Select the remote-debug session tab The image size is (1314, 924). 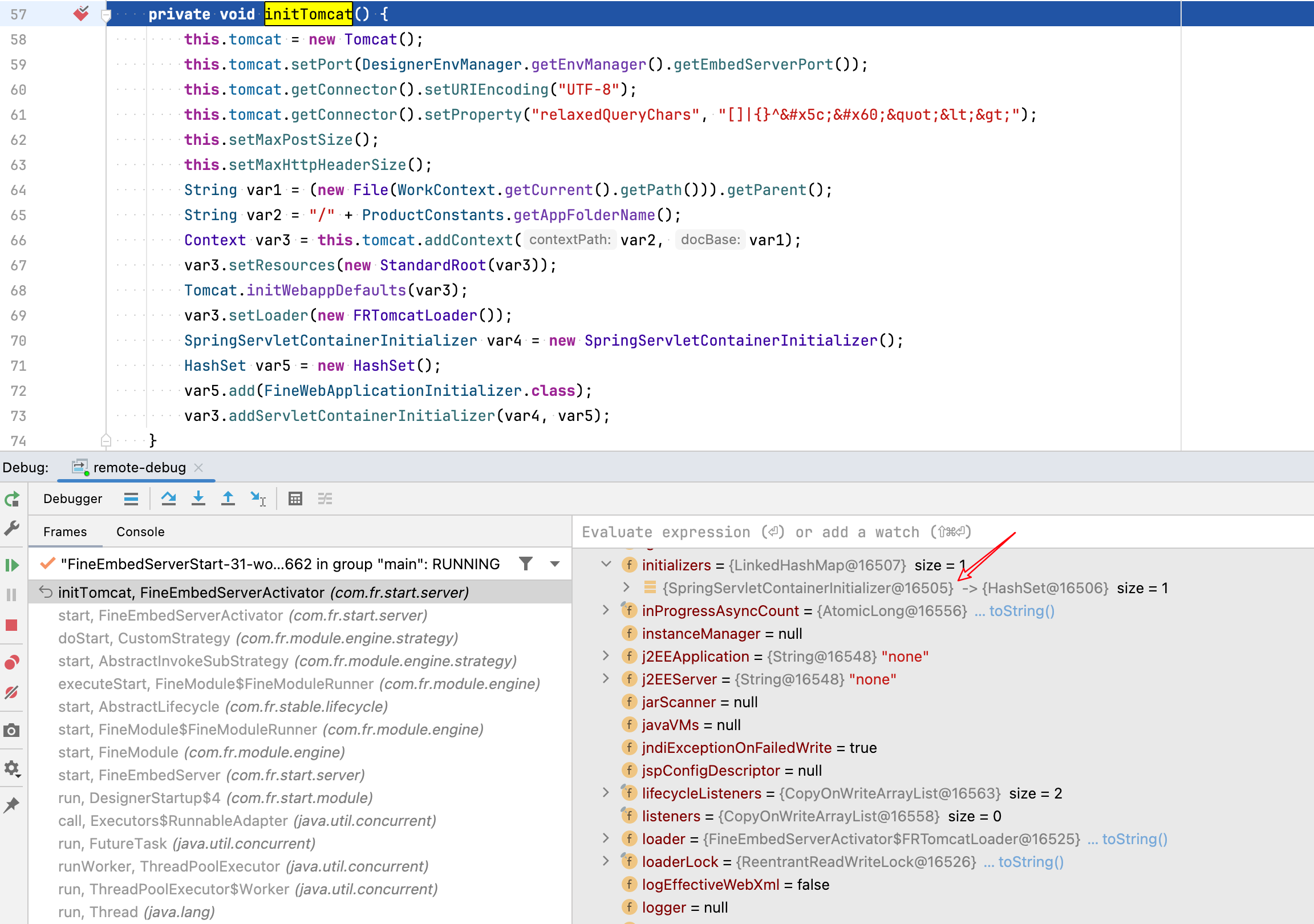click(136, 468)
